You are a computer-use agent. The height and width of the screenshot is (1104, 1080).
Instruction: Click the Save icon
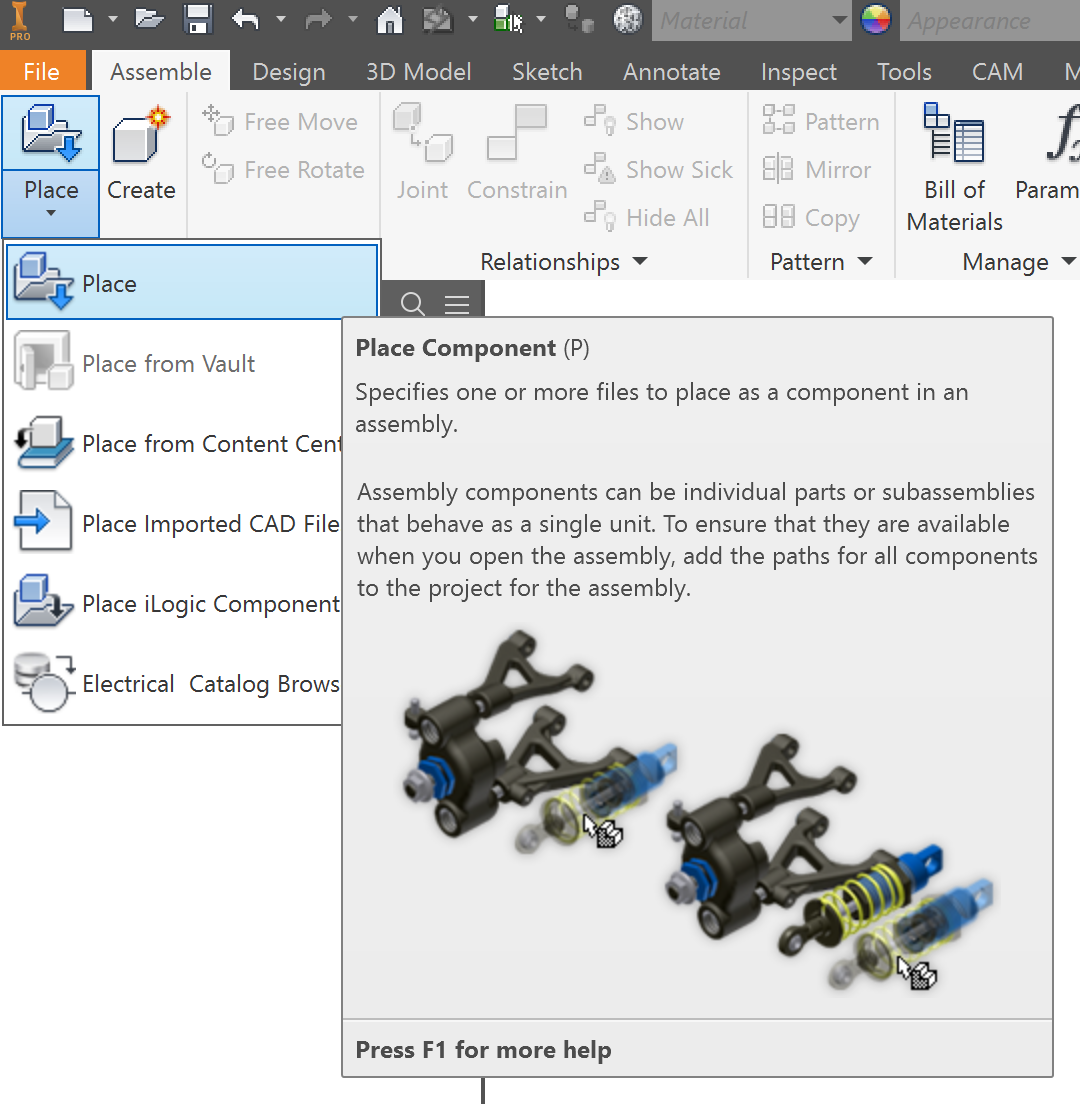coord(198,20)
